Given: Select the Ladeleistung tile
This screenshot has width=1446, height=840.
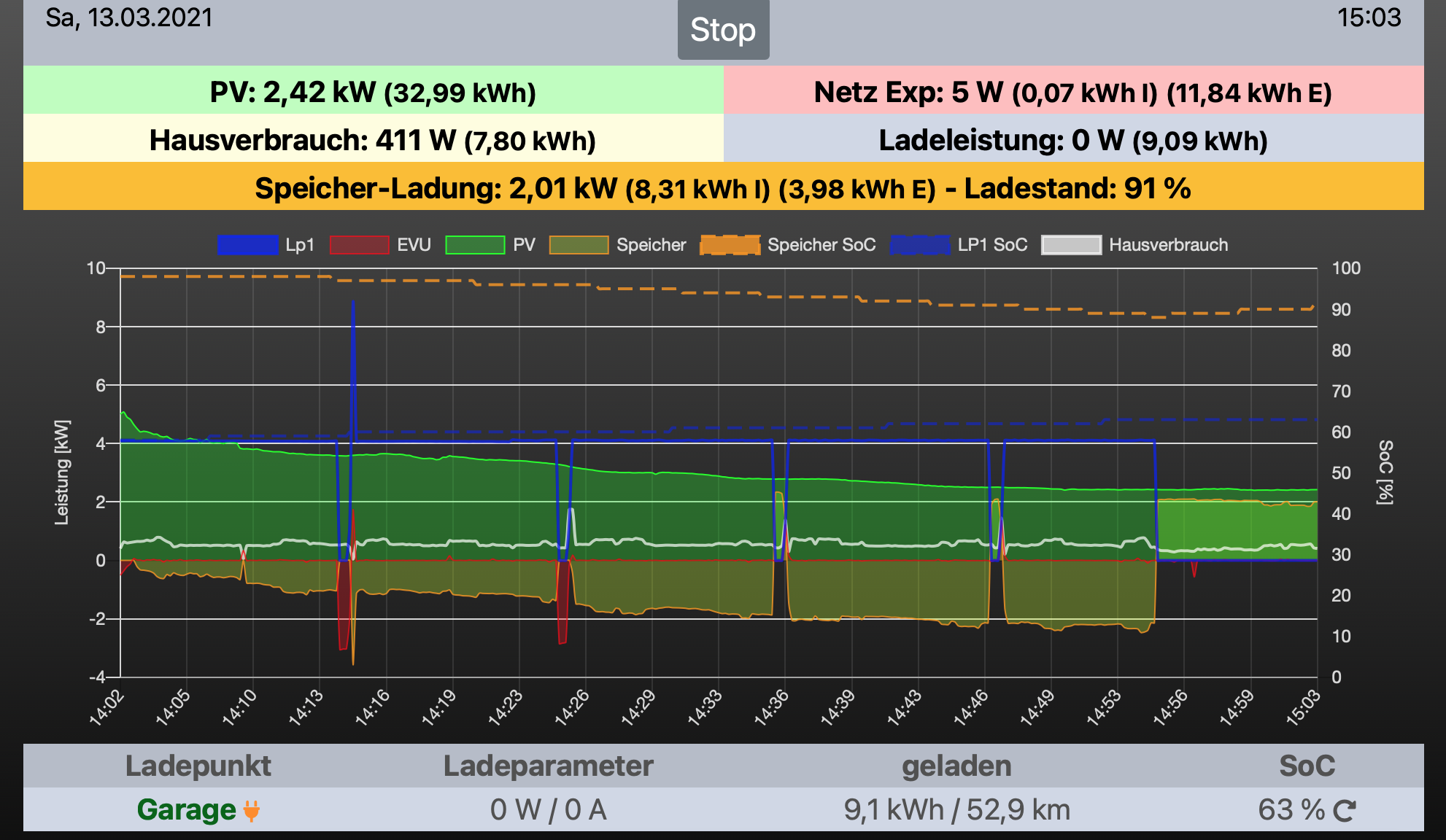Looking at the screenshot, I should 1072,140.
